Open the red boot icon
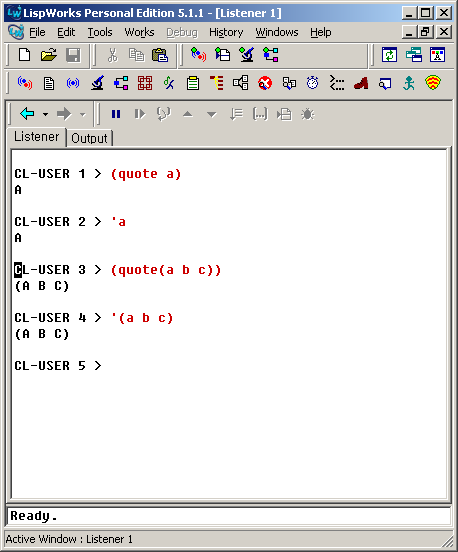This screenshot has height=552, width=458. [361, 83]
